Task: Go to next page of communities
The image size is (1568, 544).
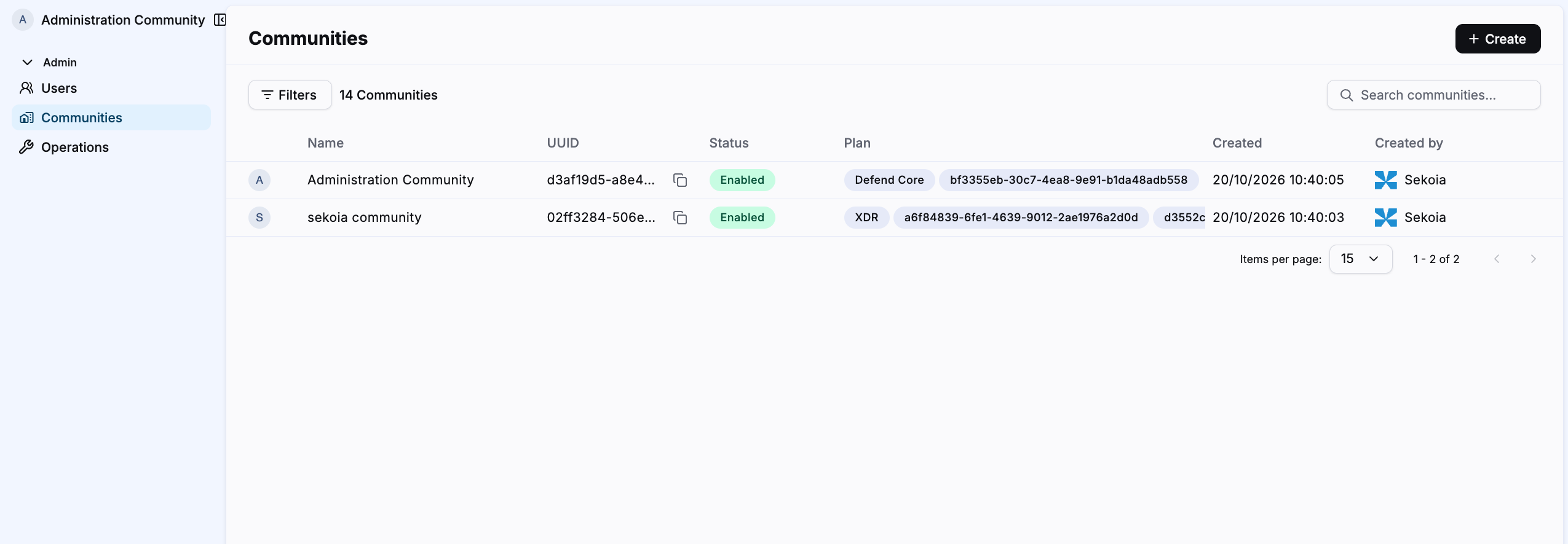Action: tap(1533, 259)
